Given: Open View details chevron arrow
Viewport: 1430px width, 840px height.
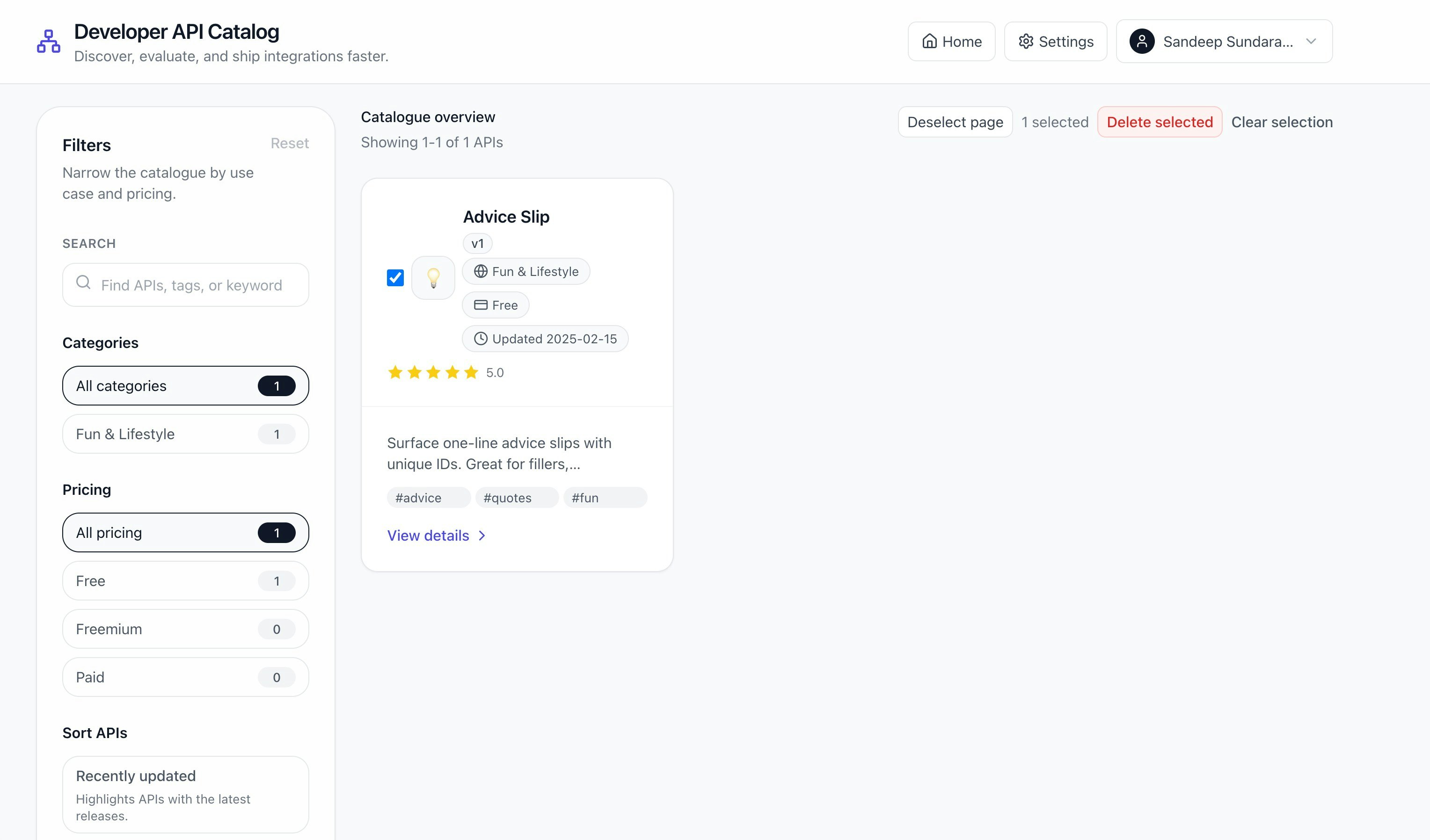Looking at the screenshot, I should pos(482,536).
